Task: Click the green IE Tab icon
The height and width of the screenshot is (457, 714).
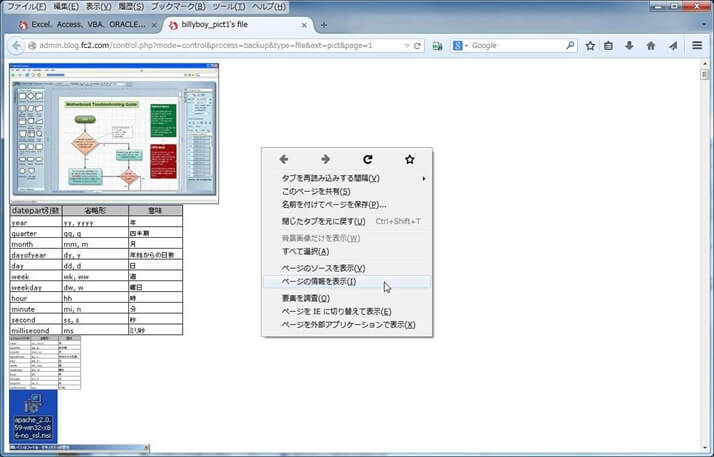Action: tap(437, 46)
